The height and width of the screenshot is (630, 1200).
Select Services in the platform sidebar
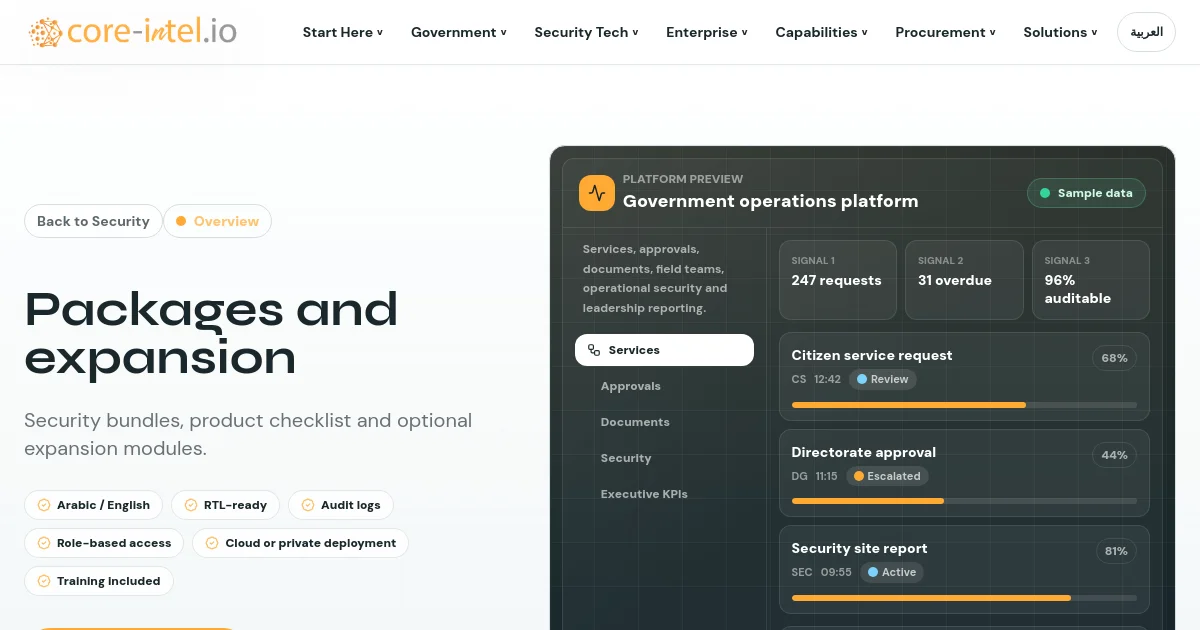pos(664,350)
